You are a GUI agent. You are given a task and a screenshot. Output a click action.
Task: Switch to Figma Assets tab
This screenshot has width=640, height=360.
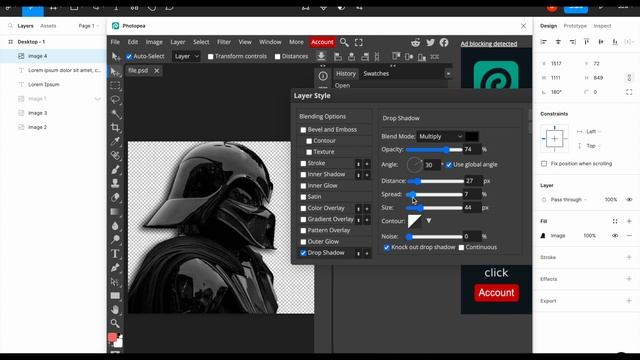click(x=48, y=26)
